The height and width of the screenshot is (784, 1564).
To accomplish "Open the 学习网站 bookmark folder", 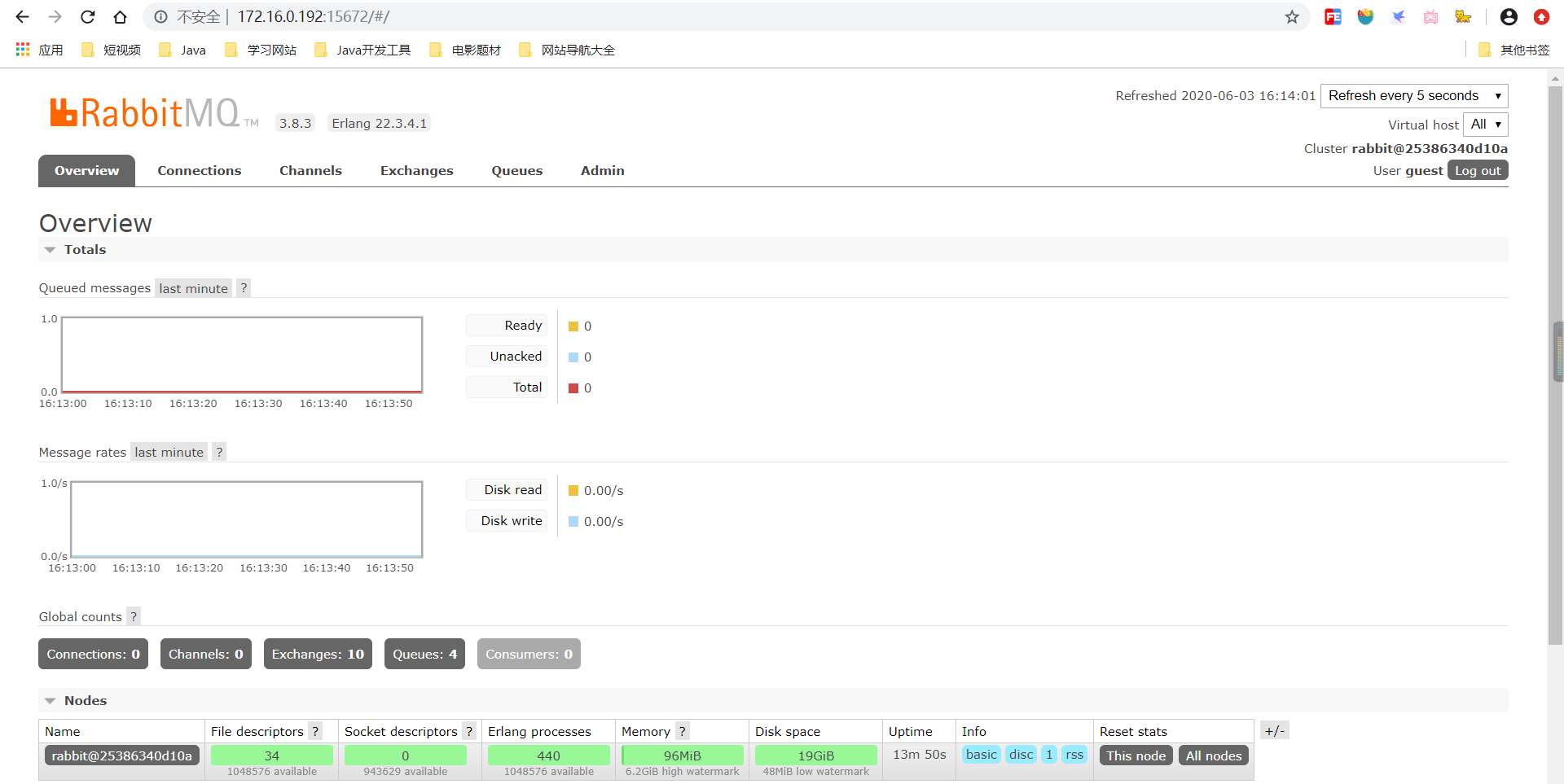I will (261, 50).
